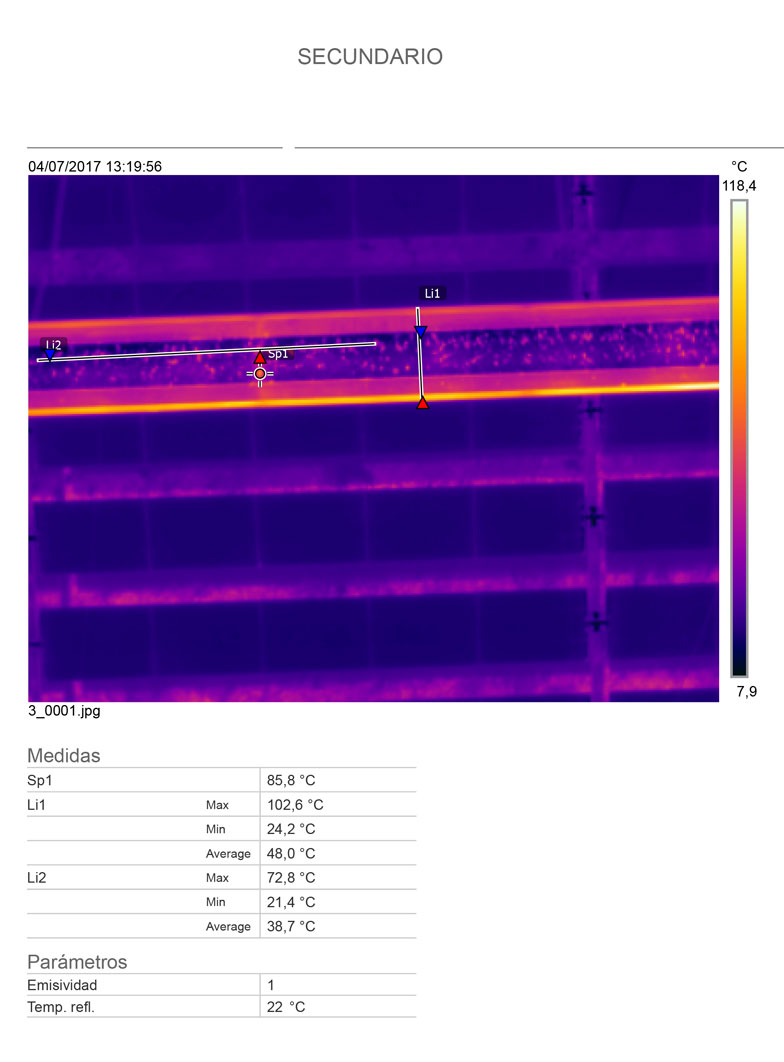
Task: Click the Temp. refl. parameter label
Action: coord(61,1007)
